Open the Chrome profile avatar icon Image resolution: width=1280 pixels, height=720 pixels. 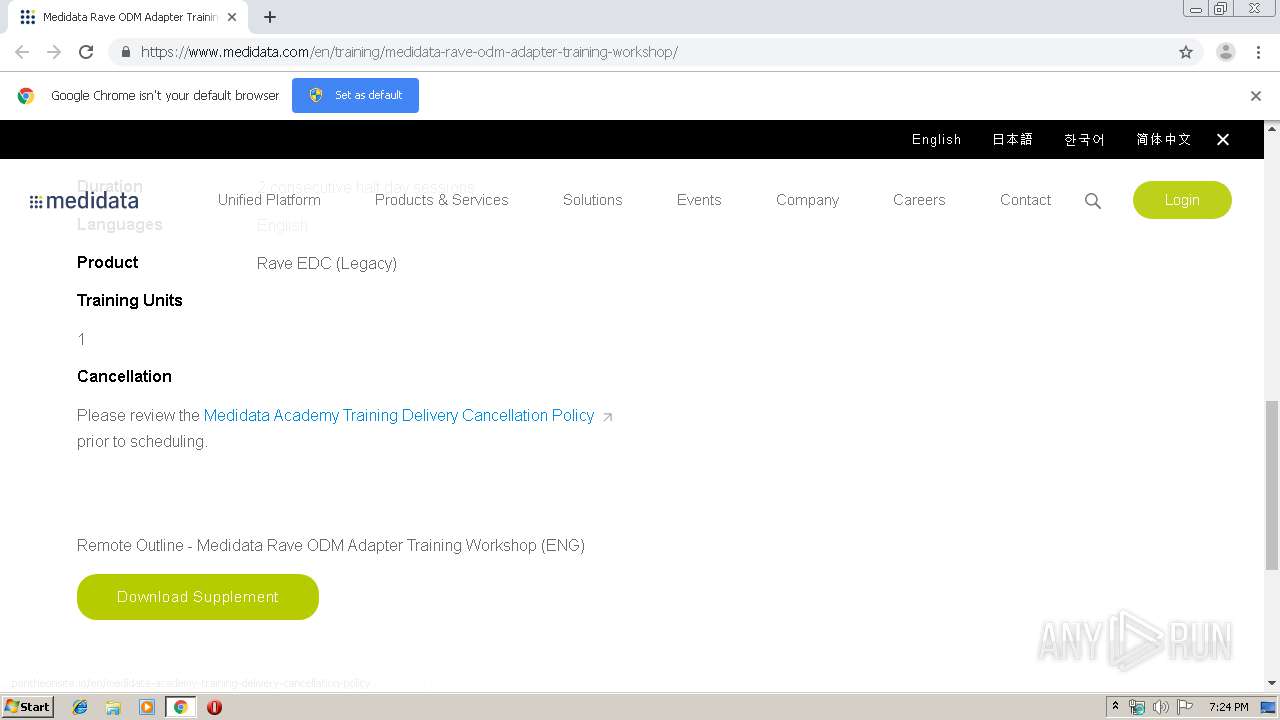click(1226, 52)
